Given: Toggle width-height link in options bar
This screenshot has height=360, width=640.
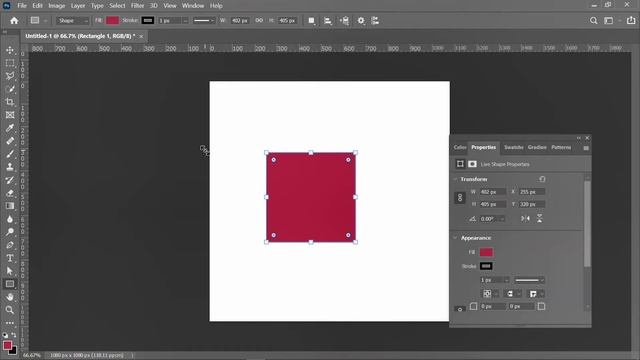Looking at the screenshot, I should coord(259,20).
